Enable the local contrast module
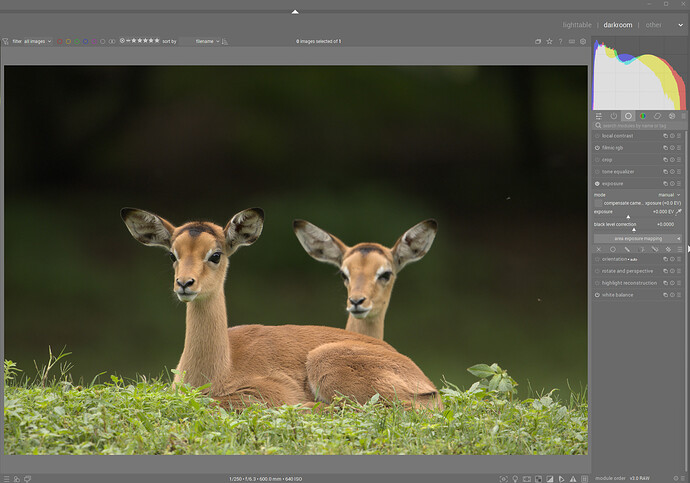Image resolution: width=690 pixels, height=483 pixels. tap(597, 136)
